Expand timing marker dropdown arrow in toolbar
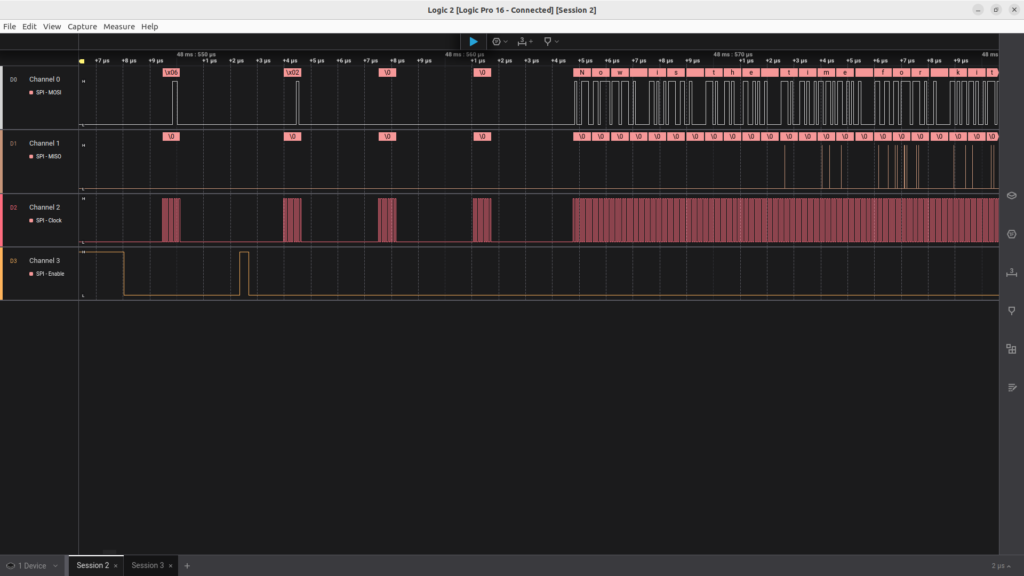The image size is (1024, 576). point(556,42)
